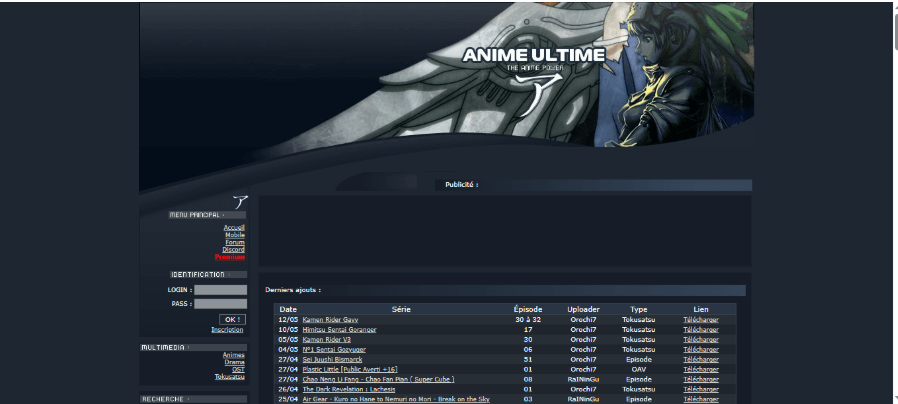This screenshot has width=898, height=404.
Task: Open Drama in Multimedia menu
Action: tap(235, 362)
